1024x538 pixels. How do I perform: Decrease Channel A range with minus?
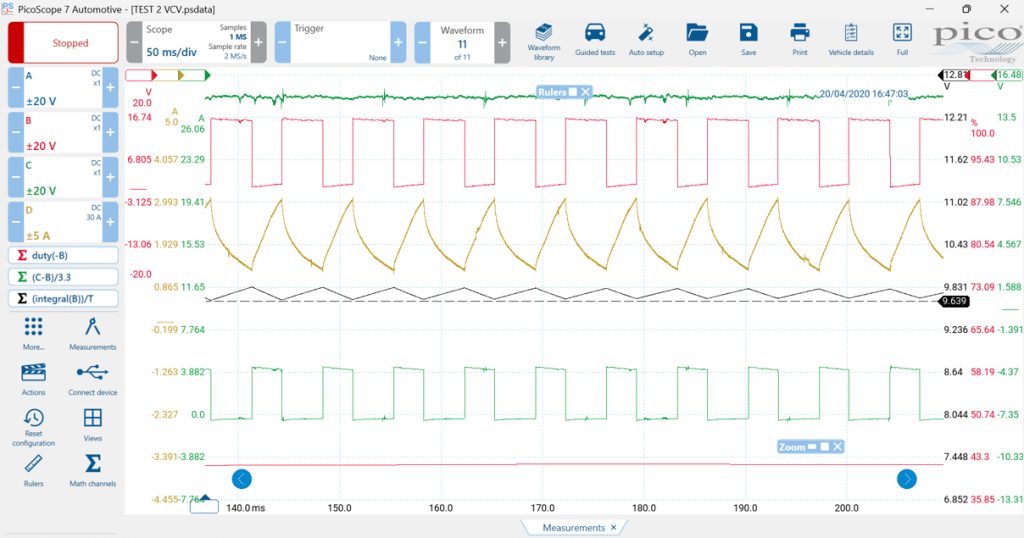pyautogui.click(x=16, y=87)
